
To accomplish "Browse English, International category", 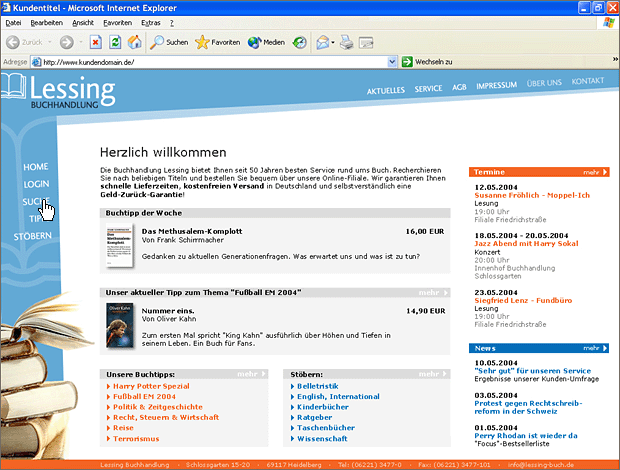I will 338,396.
